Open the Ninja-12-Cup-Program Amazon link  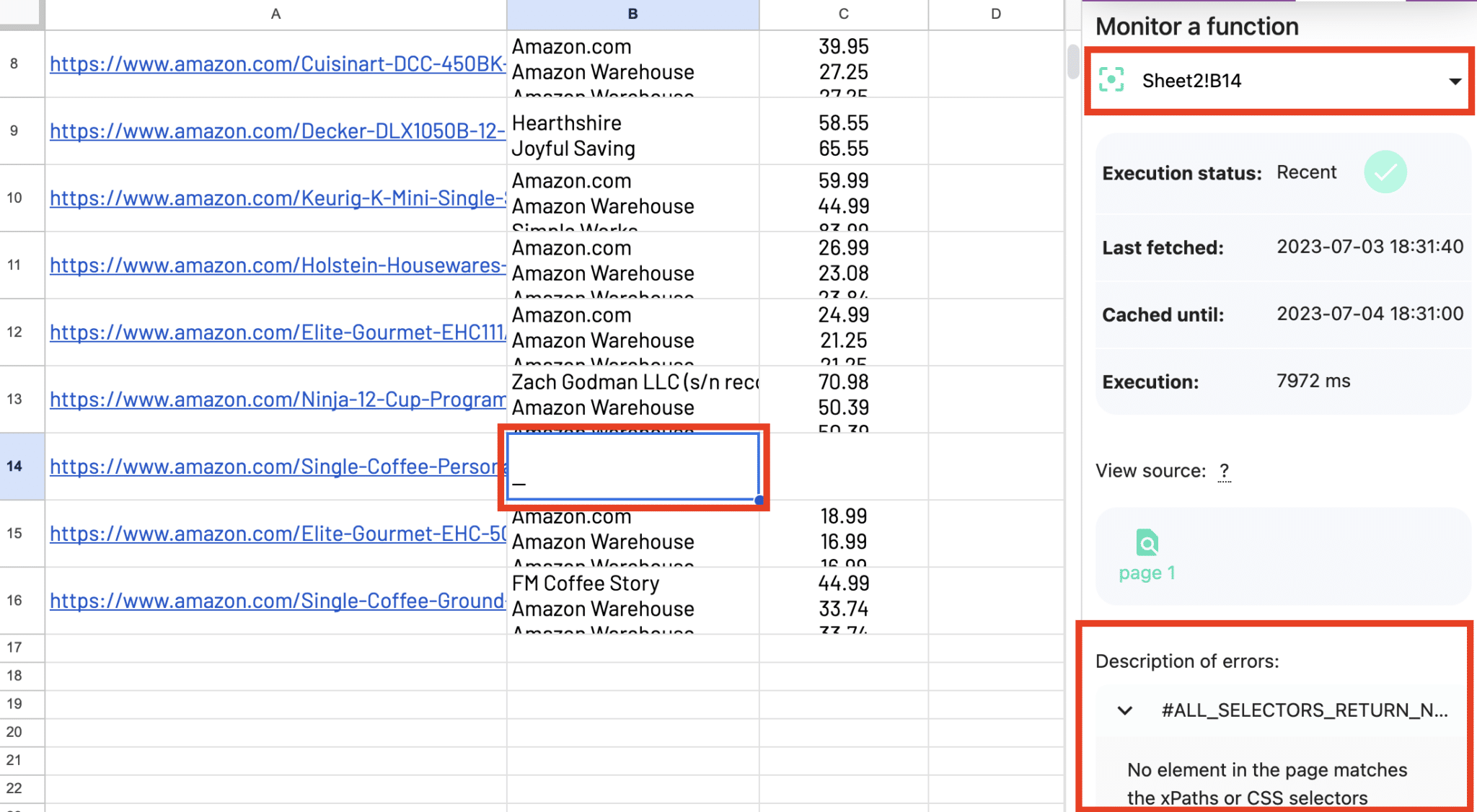click(x=278, y=399)
